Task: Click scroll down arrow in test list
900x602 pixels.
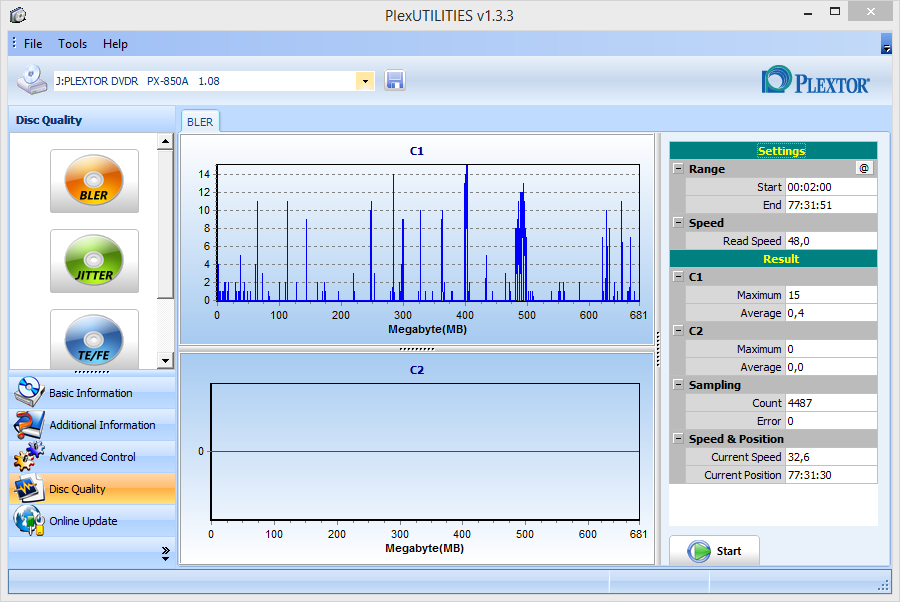Action: click(x=165, y=360)
